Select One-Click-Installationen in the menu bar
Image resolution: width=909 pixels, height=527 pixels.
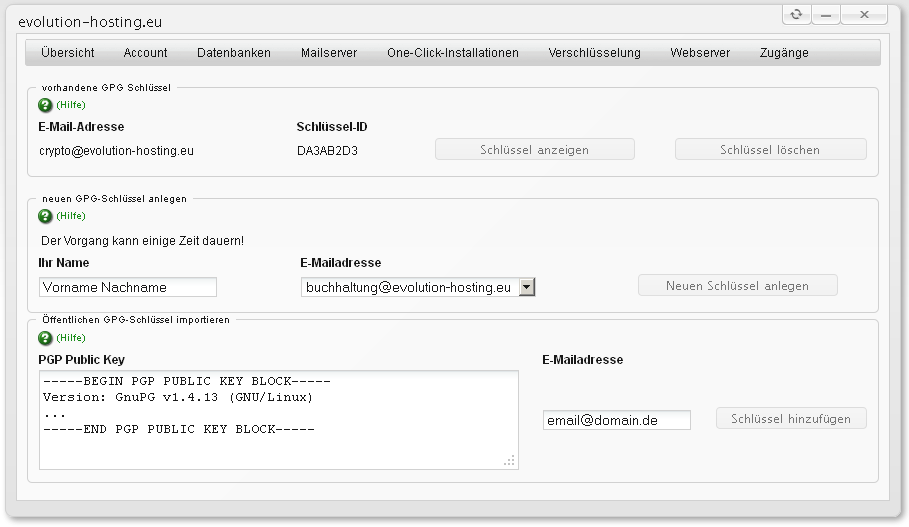453,53
